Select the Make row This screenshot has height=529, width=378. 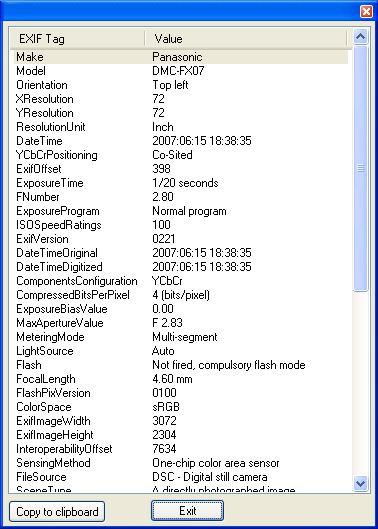(181, 57)
